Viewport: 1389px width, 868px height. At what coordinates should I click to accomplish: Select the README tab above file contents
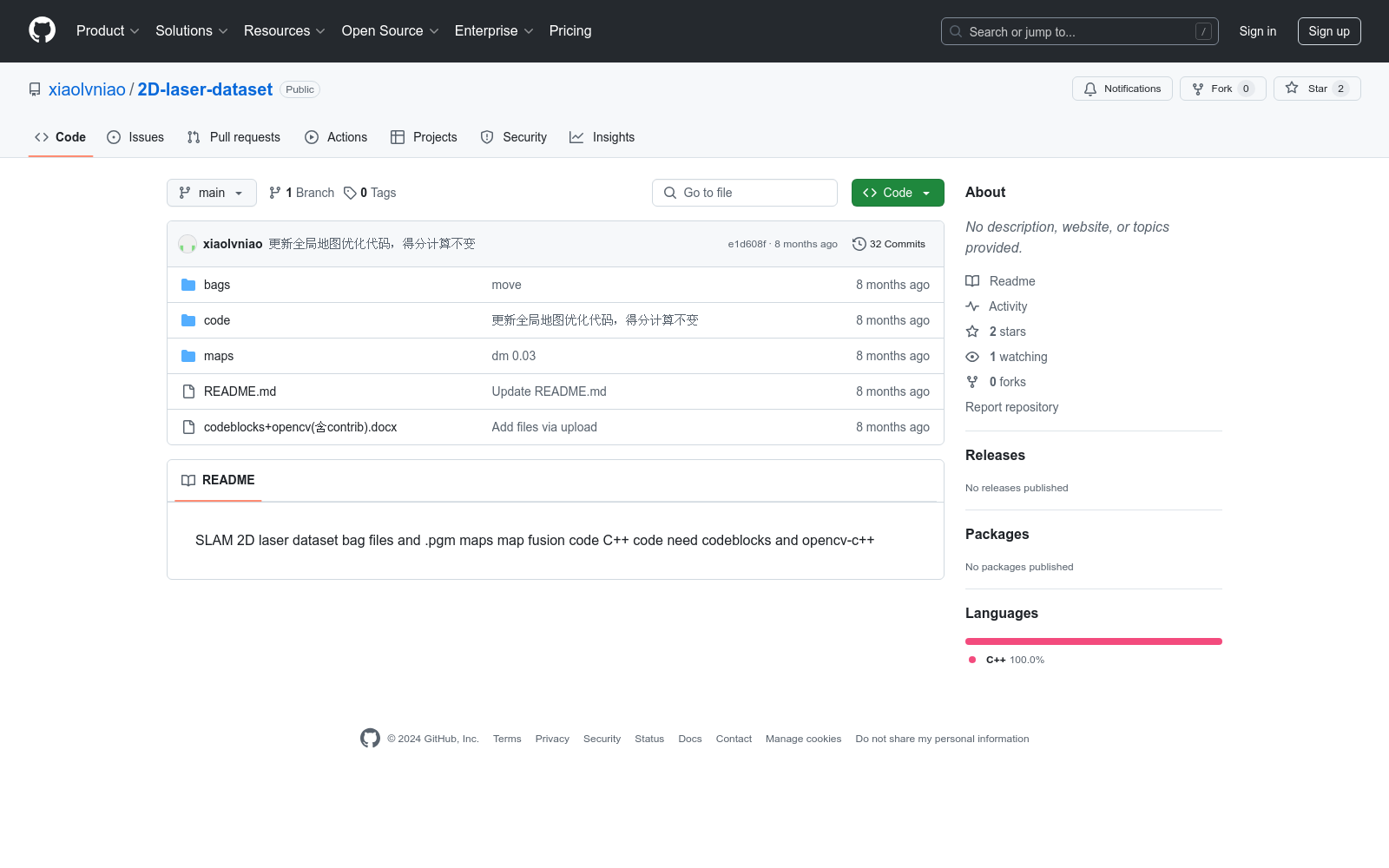click(218, 480)
